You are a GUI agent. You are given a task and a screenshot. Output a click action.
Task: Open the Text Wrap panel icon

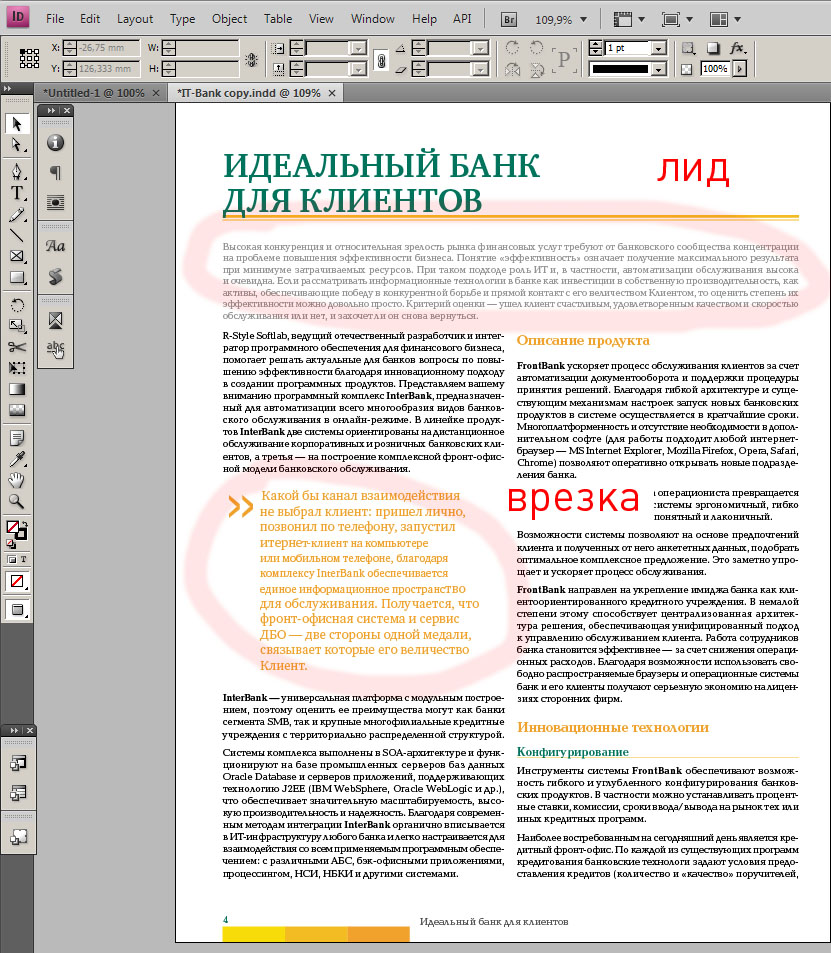point(55,202)
